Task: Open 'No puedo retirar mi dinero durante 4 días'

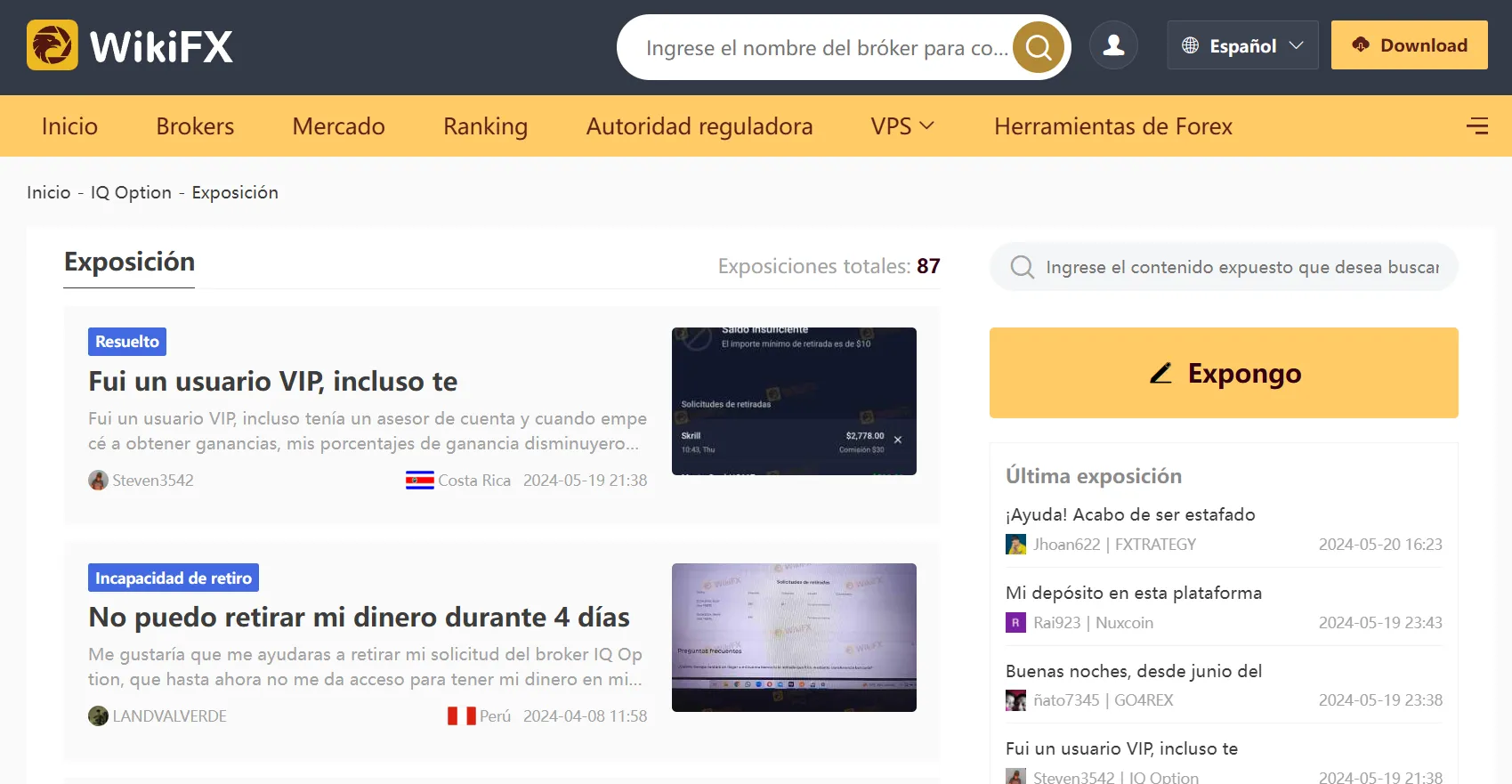Action: point(359,618)
